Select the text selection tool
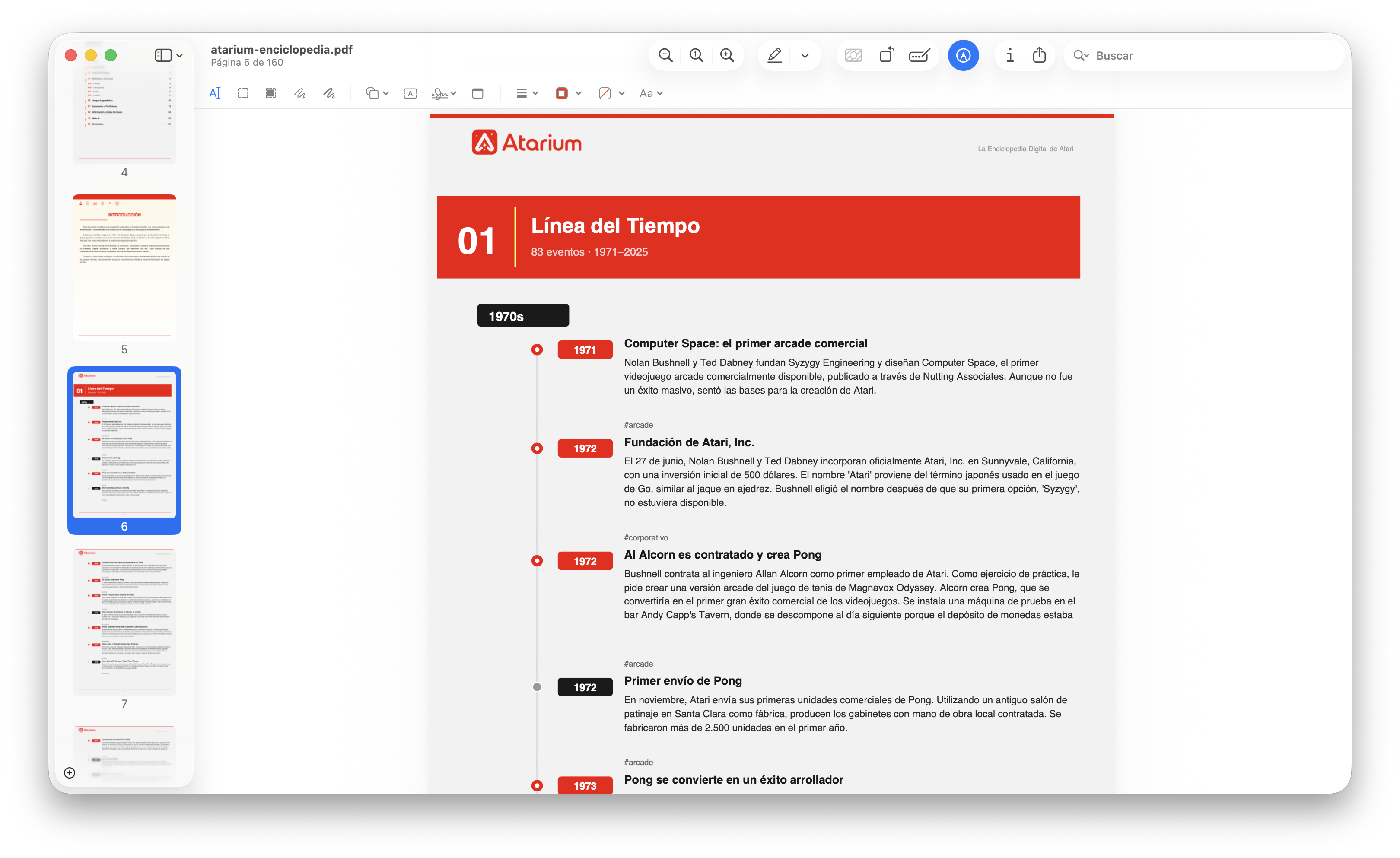This screenshot has height=858, width=1400. [215, 93]
